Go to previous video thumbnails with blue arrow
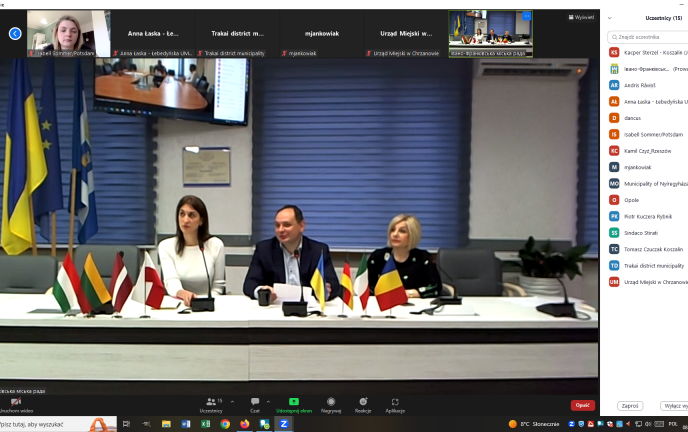Image resolution: width=688 pixels, height=432 pixels. coord(15,33)
